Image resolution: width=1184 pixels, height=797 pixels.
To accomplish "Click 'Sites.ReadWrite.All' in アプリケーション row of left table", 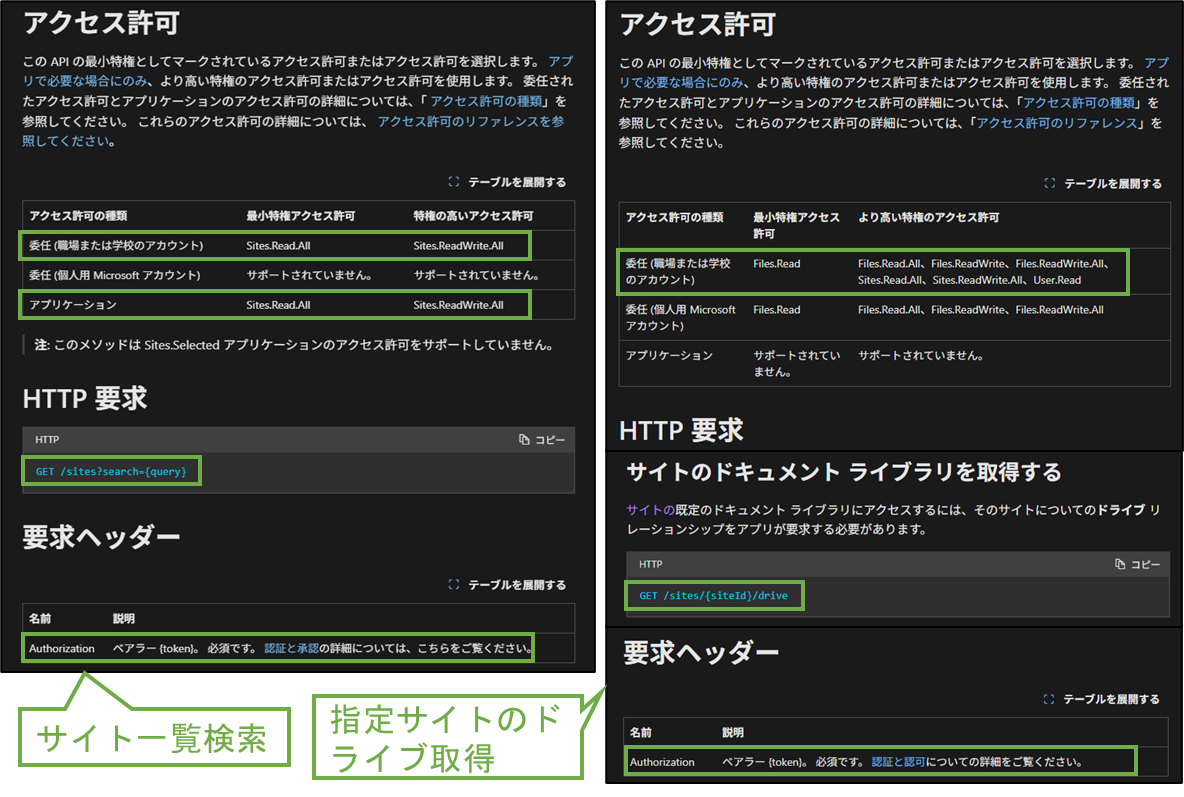I will click(x=458, y=305).
